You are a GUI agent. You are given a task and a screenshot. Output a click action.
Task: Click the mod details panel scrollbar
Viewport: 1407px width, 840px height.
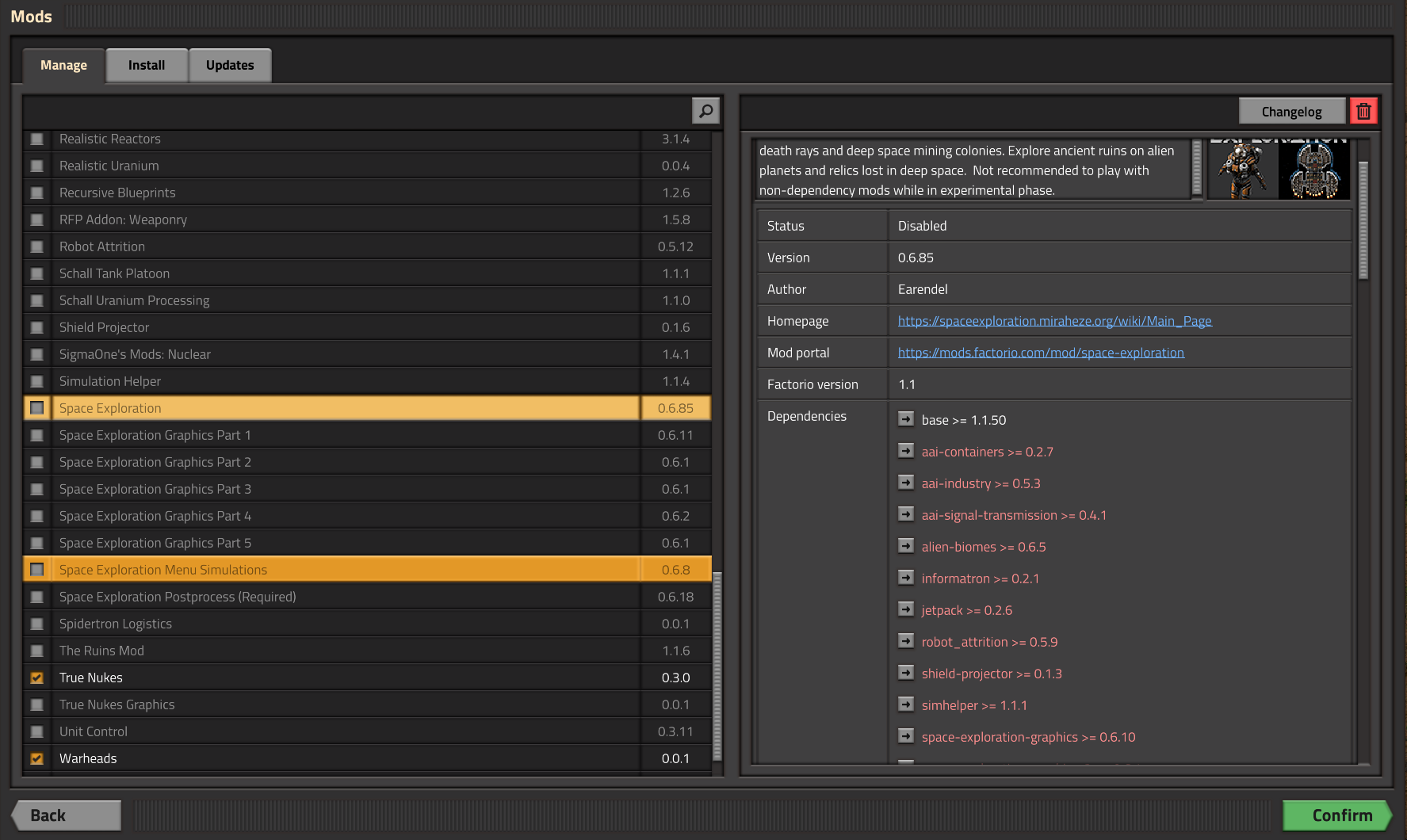(x=1363, y=220)
